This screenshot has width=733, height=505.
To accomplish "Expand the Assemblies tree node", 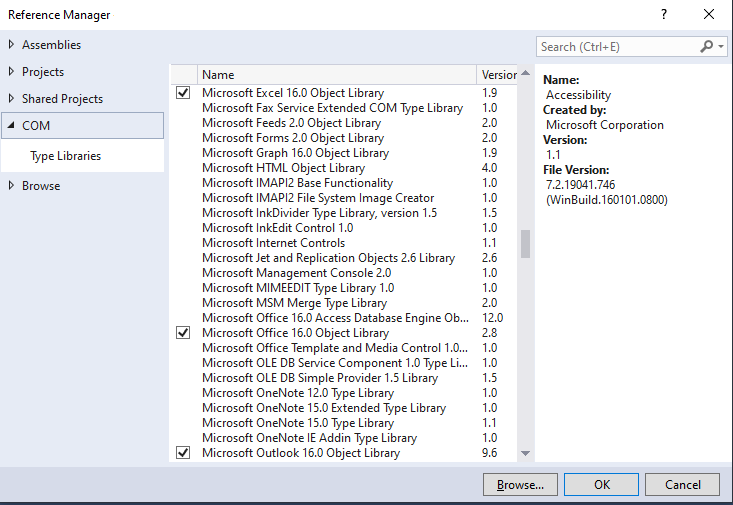I will [x=12, y=44].
